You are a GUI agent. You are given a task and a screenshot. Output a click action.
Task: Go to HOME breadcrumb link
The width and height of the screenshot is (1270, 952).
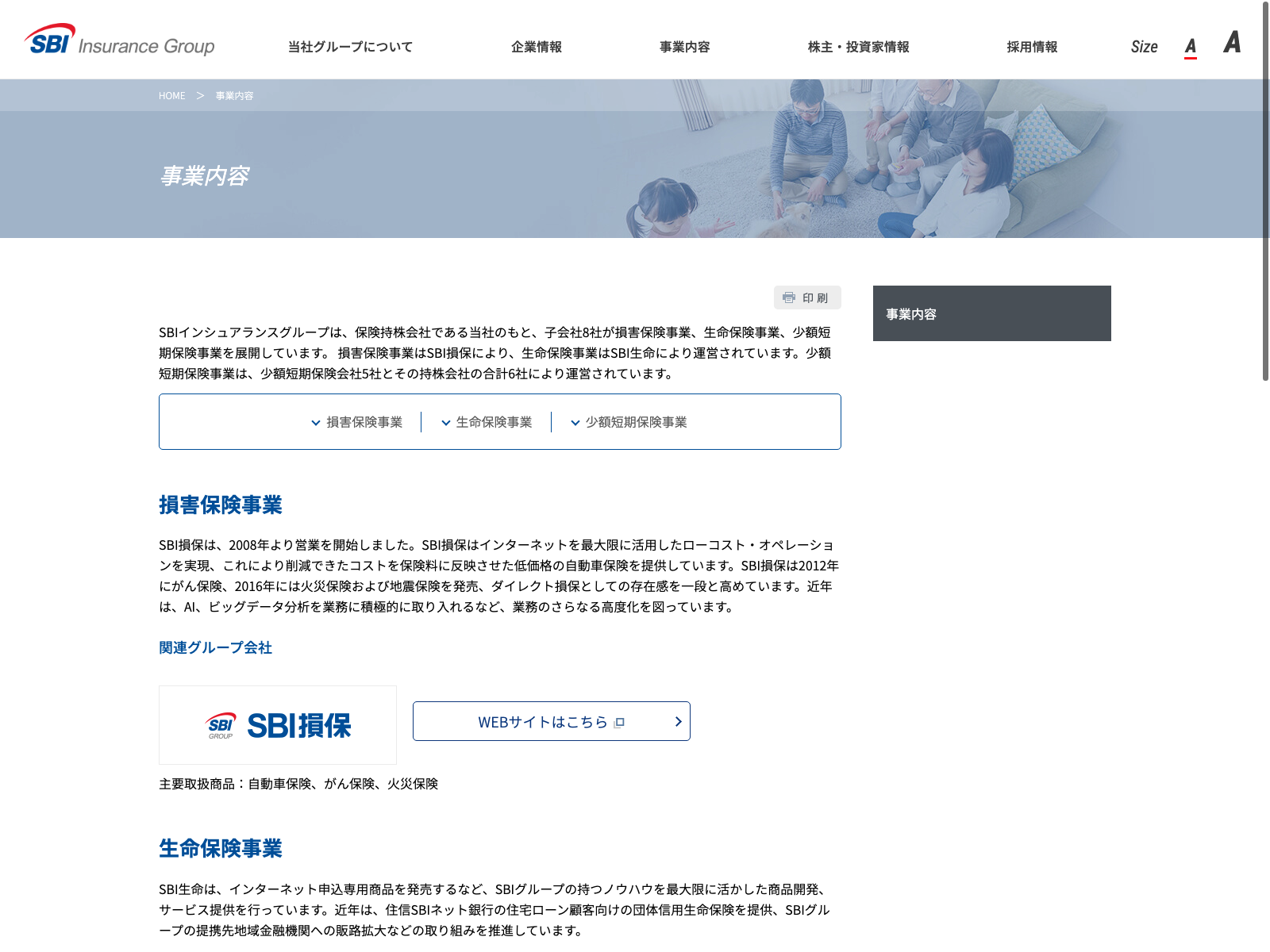click(x=171, y=96)
